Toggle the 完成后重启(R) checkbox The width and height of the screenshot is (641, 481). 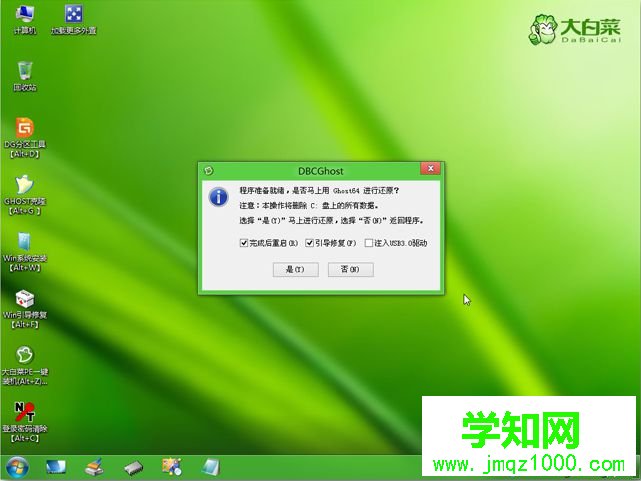[244, 243]
